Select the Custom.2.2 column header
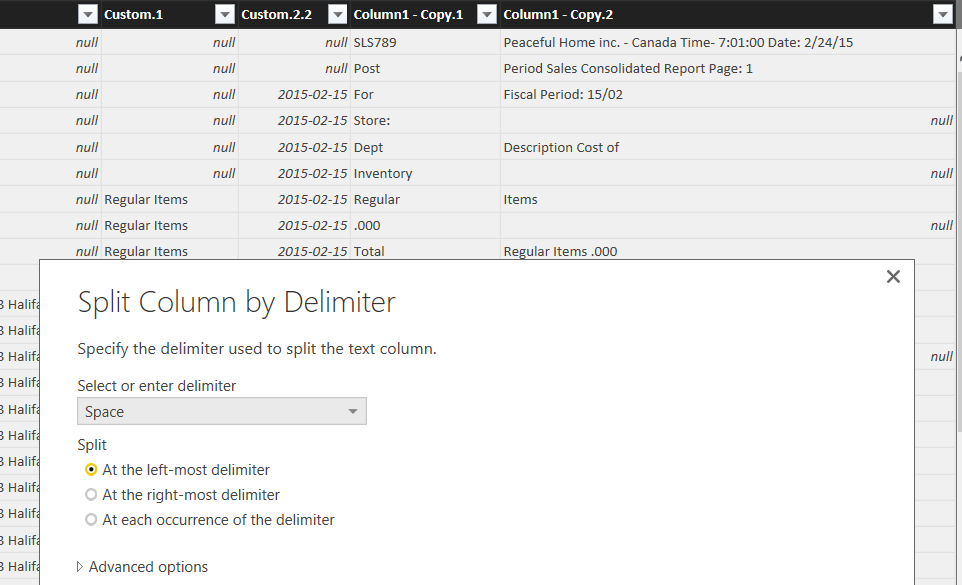962x585 pixels. [276, 14]
